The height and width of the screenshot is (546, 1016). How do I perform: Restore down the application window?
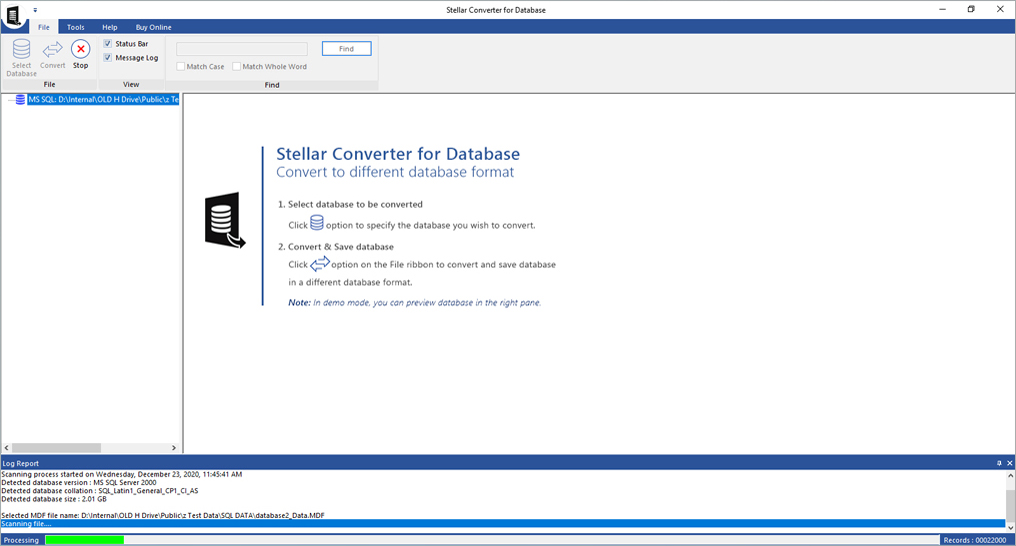(971, 9)
